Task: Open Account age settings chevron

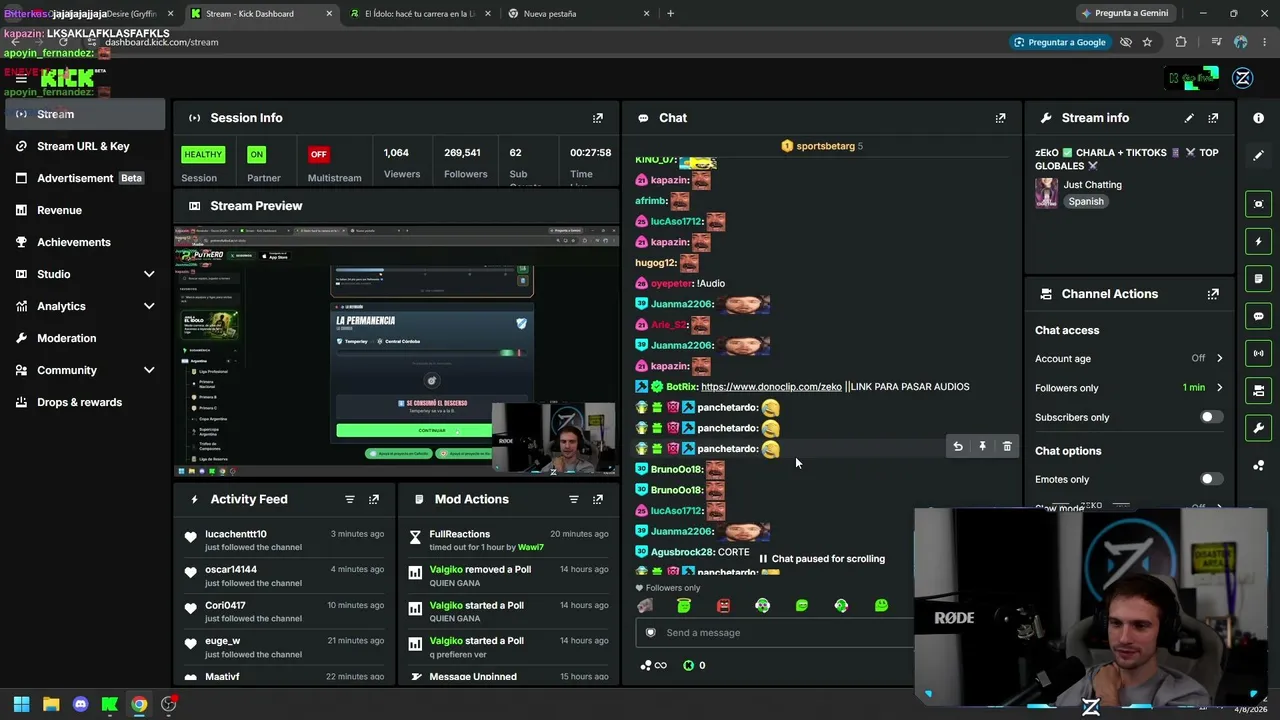Action: tap(1219, 358)
